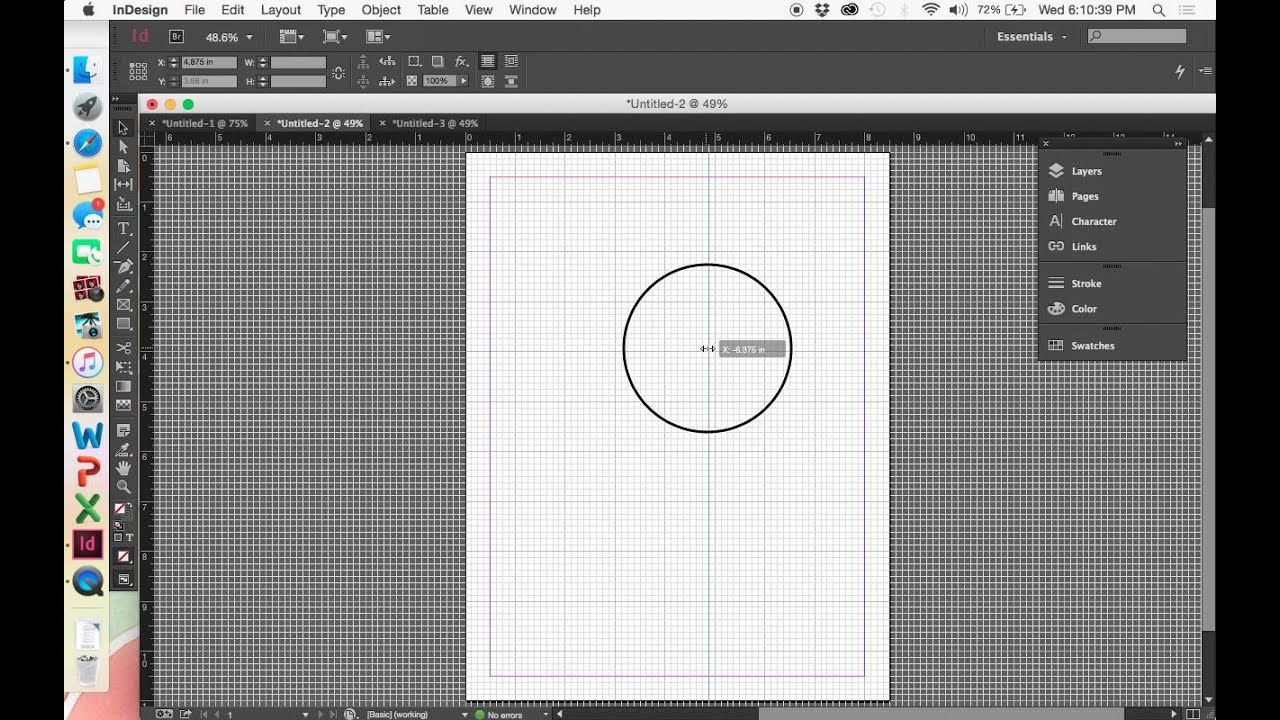Toggle constrain proportions link icon

point(338,72)
